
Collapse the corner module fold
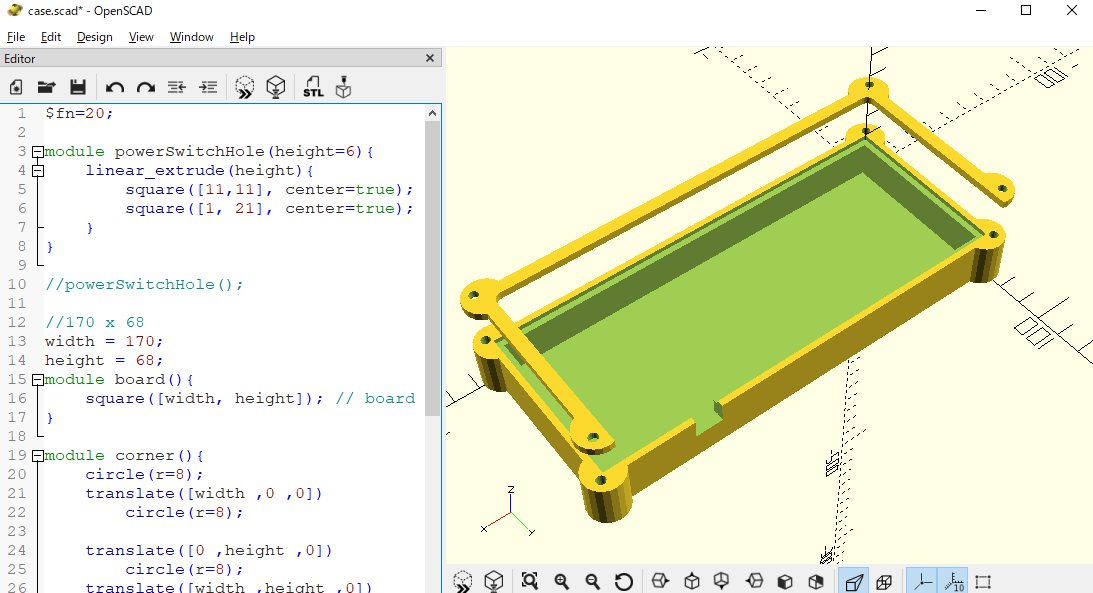point(38,455)
